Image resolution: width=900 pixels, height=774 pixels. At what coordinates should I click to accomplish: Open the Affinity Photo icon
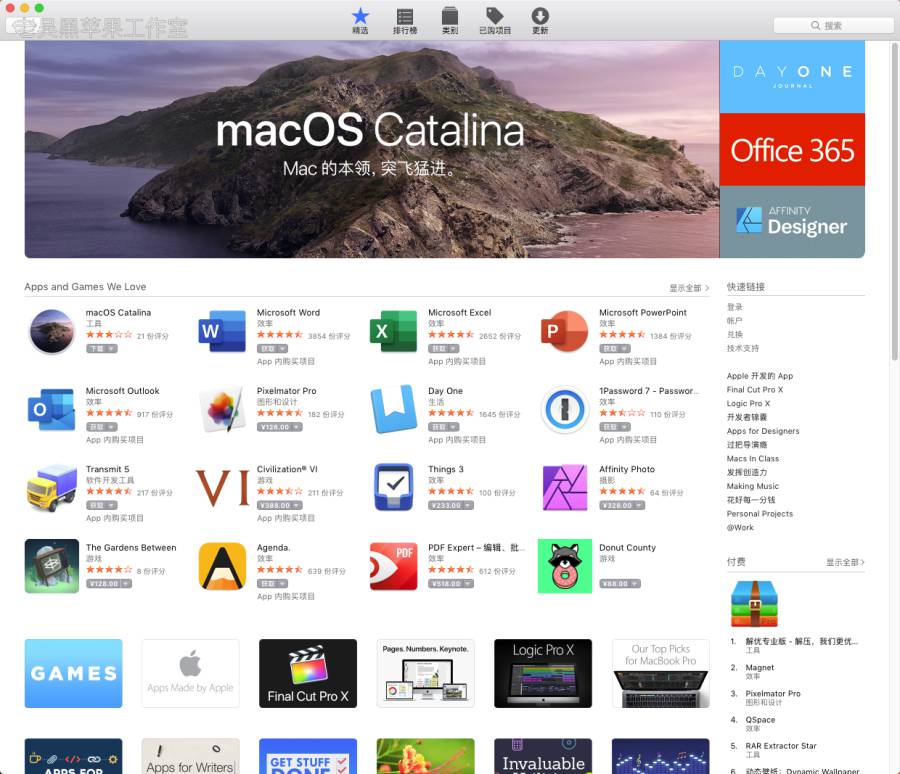pyautogui.click(x=564, y=487)
